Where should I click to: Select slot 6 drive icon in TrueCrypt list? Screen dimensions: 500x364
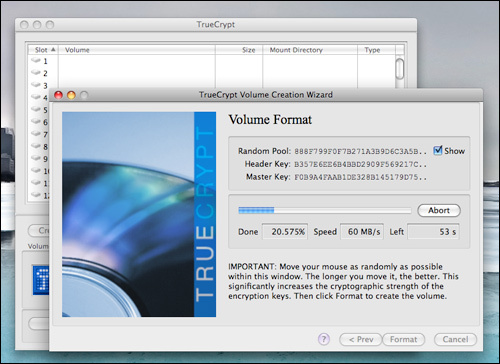pos(36,121)
